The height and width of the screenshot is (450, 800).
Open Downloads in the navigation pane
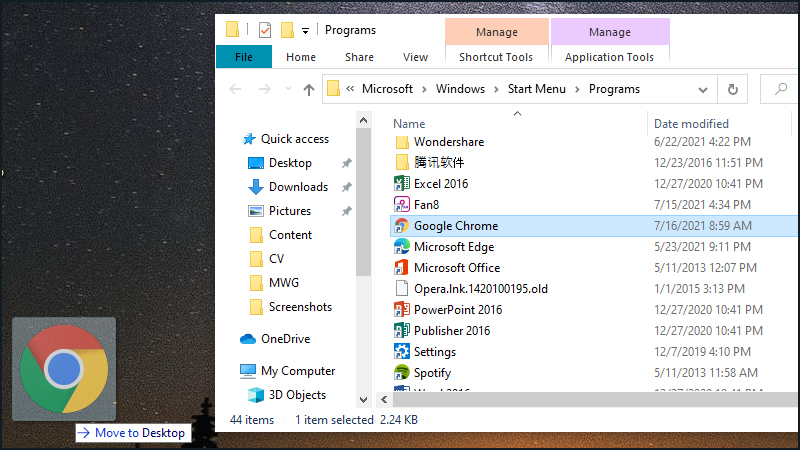(298, 187)
